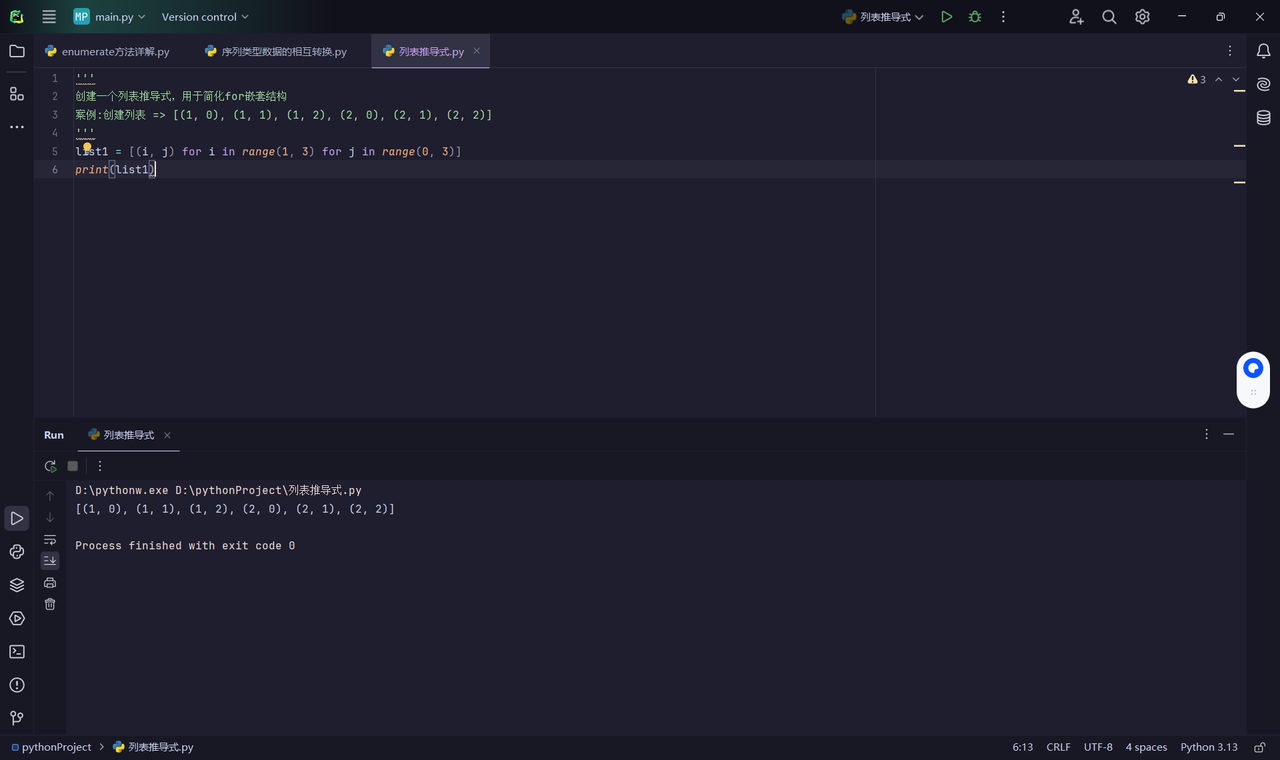Image resolution: width=1280 pixels, height=760 pixels.
Task: Go to previous highlighted problem arrow
Action: click(1218, 79)
